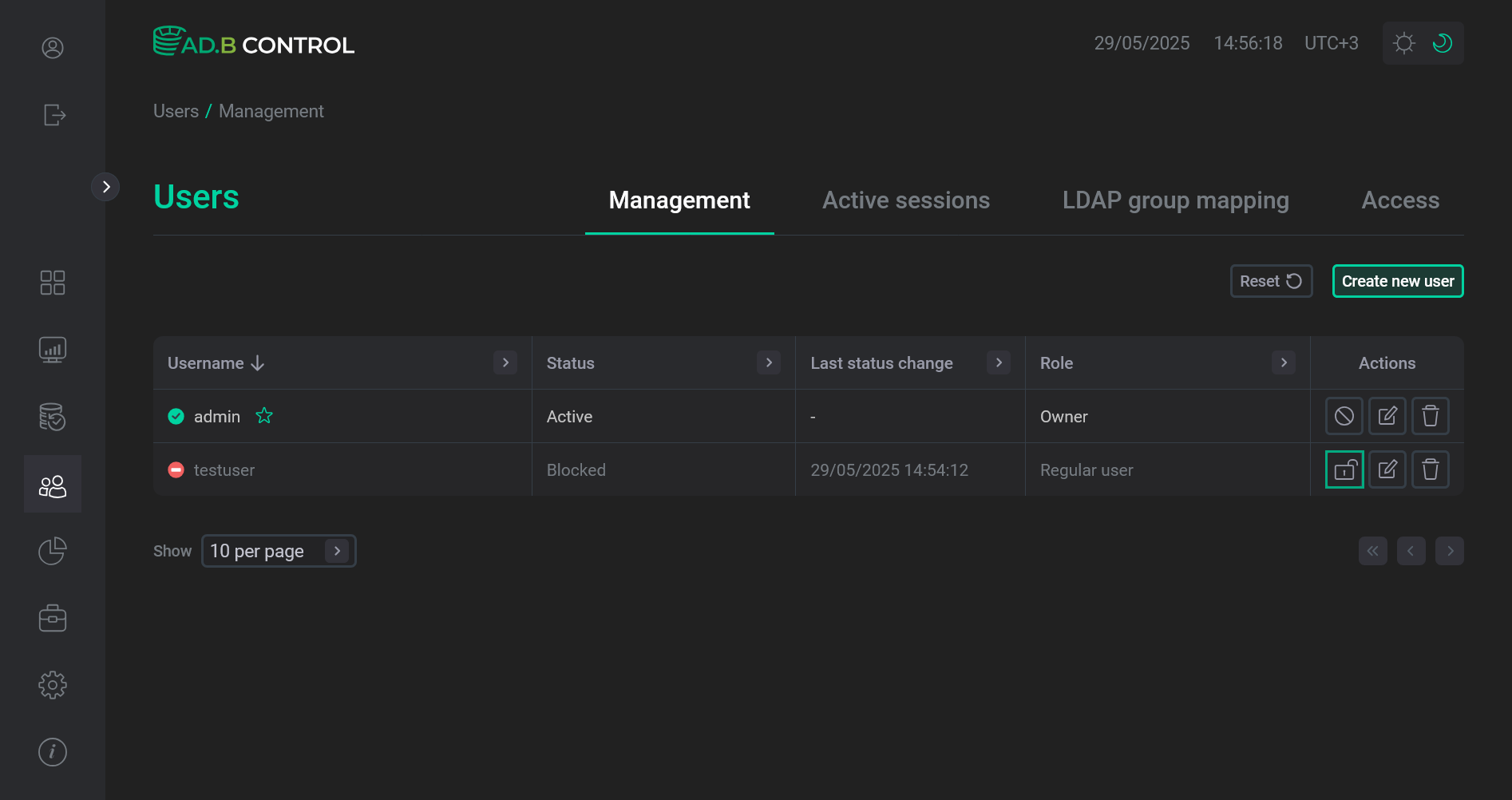Open the pie chart reports icon
The image size is (1512, 800).
53,551
